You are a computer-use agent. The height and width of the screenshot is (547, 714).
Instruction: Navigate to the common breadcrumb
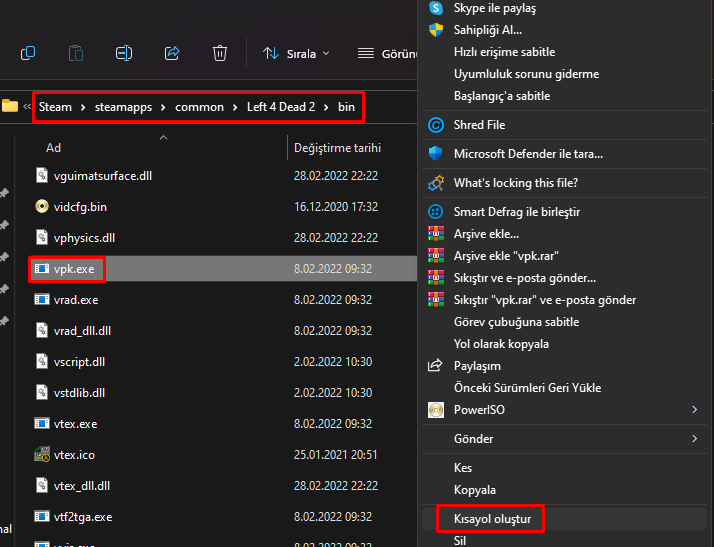point(199,107)
